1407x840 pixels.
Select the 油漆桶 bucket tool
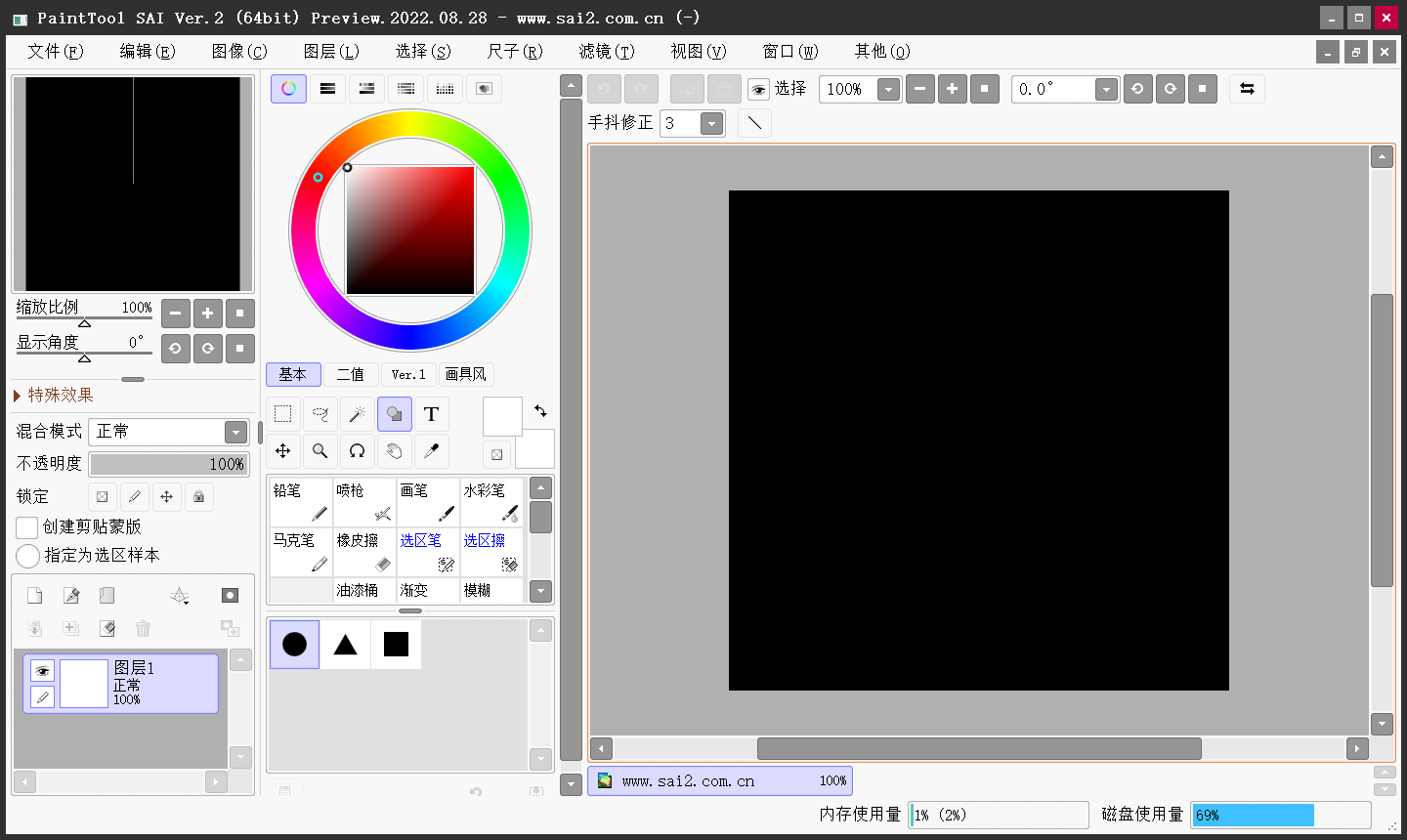pyautogui.click(x=363, y=591)
